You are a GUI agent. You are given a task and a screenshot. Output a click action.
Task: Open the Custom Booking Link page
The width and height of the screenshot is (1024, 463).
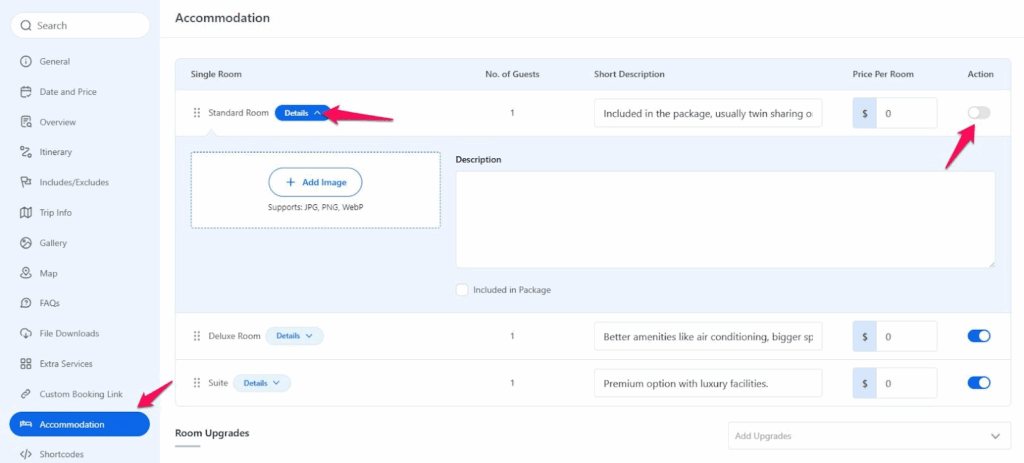(81, 394)
